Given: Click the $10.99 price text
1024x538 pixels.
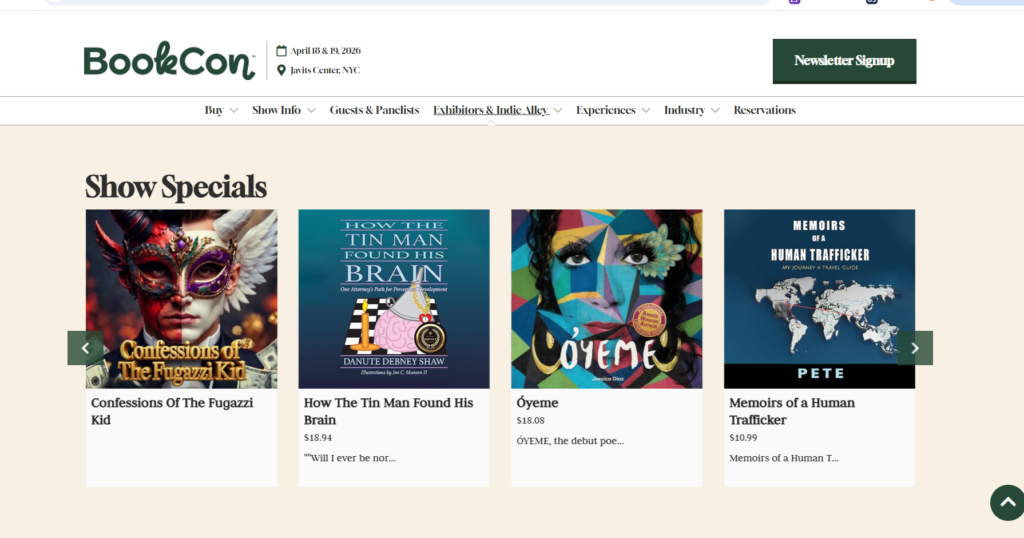Looking at the screenshot, I should [x=743, y=438].
